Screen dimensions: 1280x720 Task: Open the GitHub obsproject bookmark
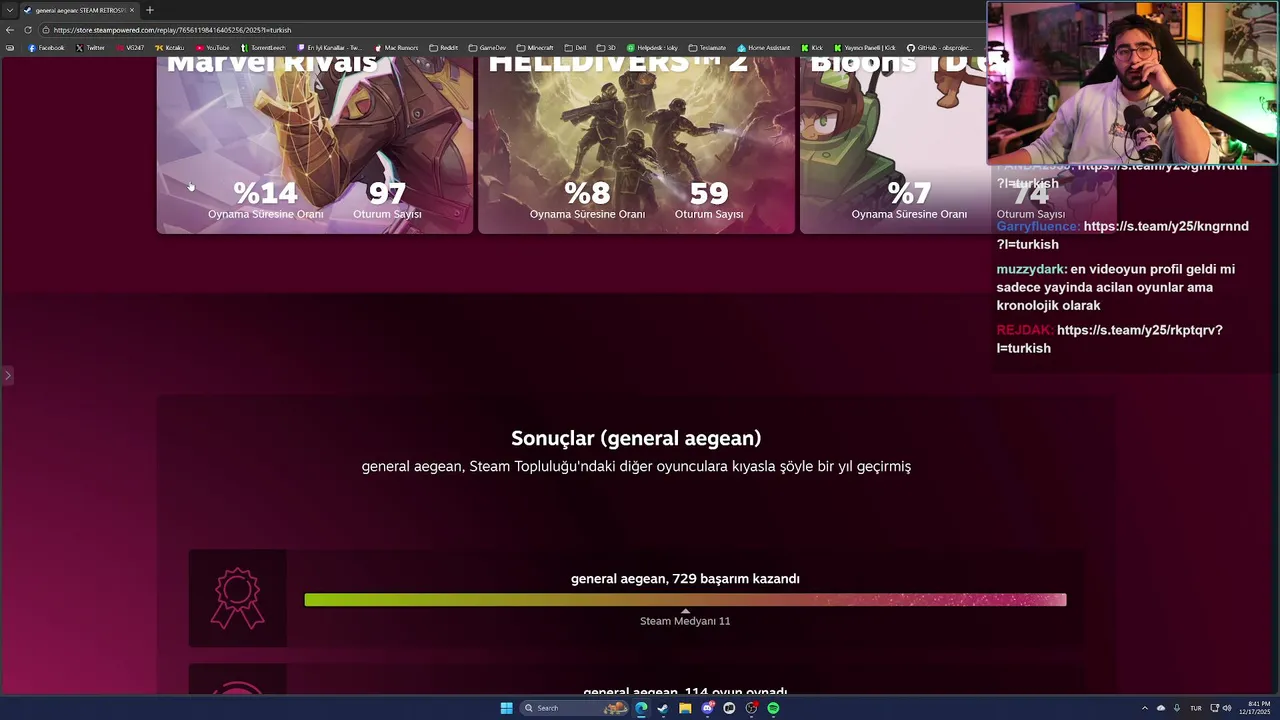(x=939, y=48)
